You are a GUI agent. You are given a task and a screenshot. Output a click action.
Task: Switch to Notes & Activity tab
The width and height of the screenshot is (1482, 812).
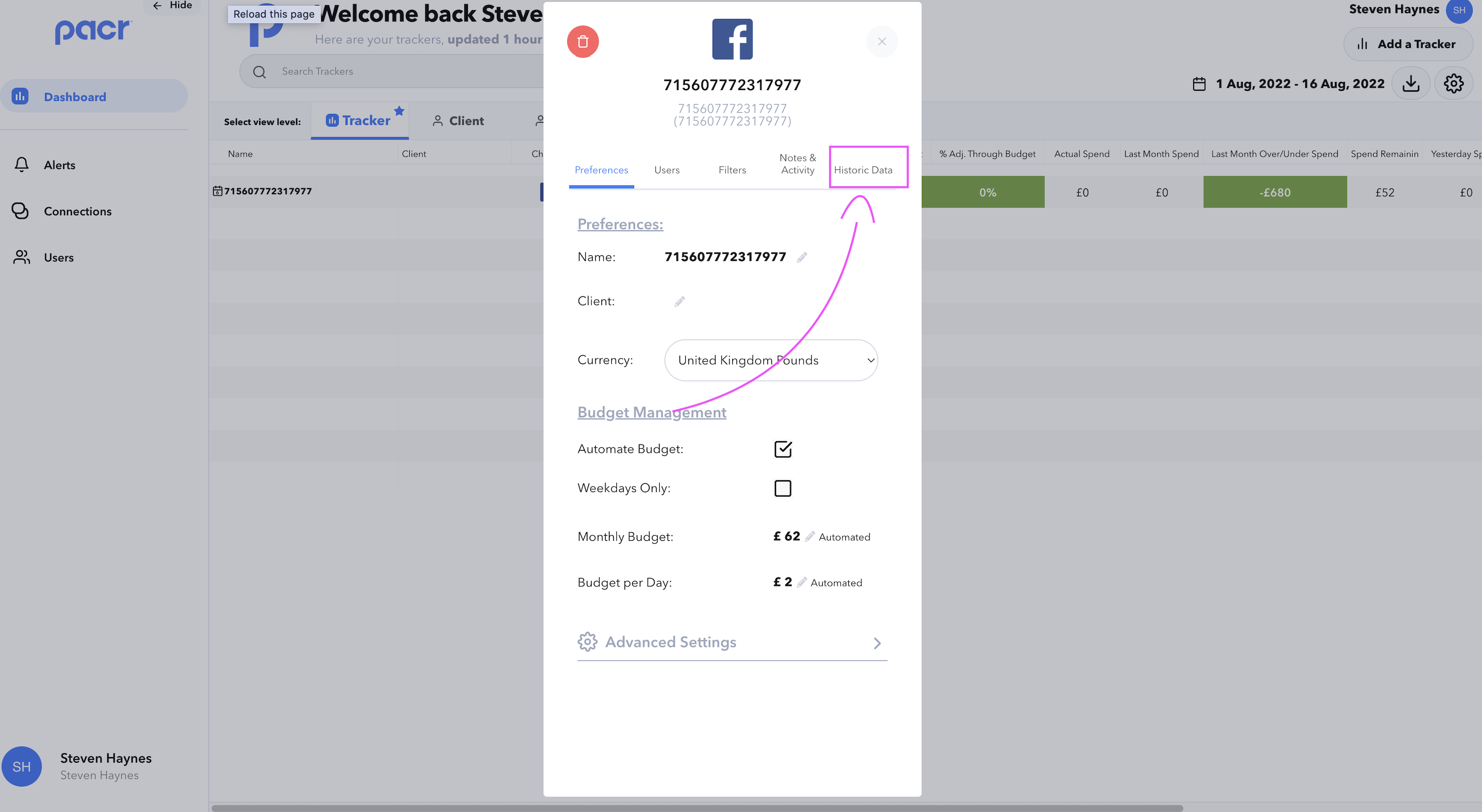(x=797, y=164)
